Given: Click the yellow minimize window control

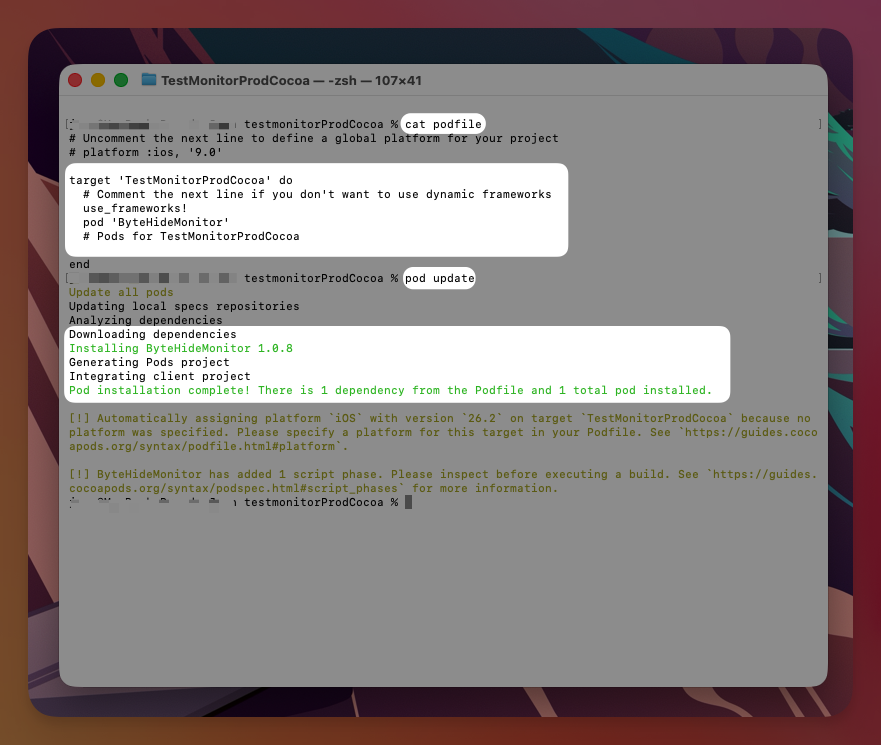Looking at the screenshot, I should 97,79.
